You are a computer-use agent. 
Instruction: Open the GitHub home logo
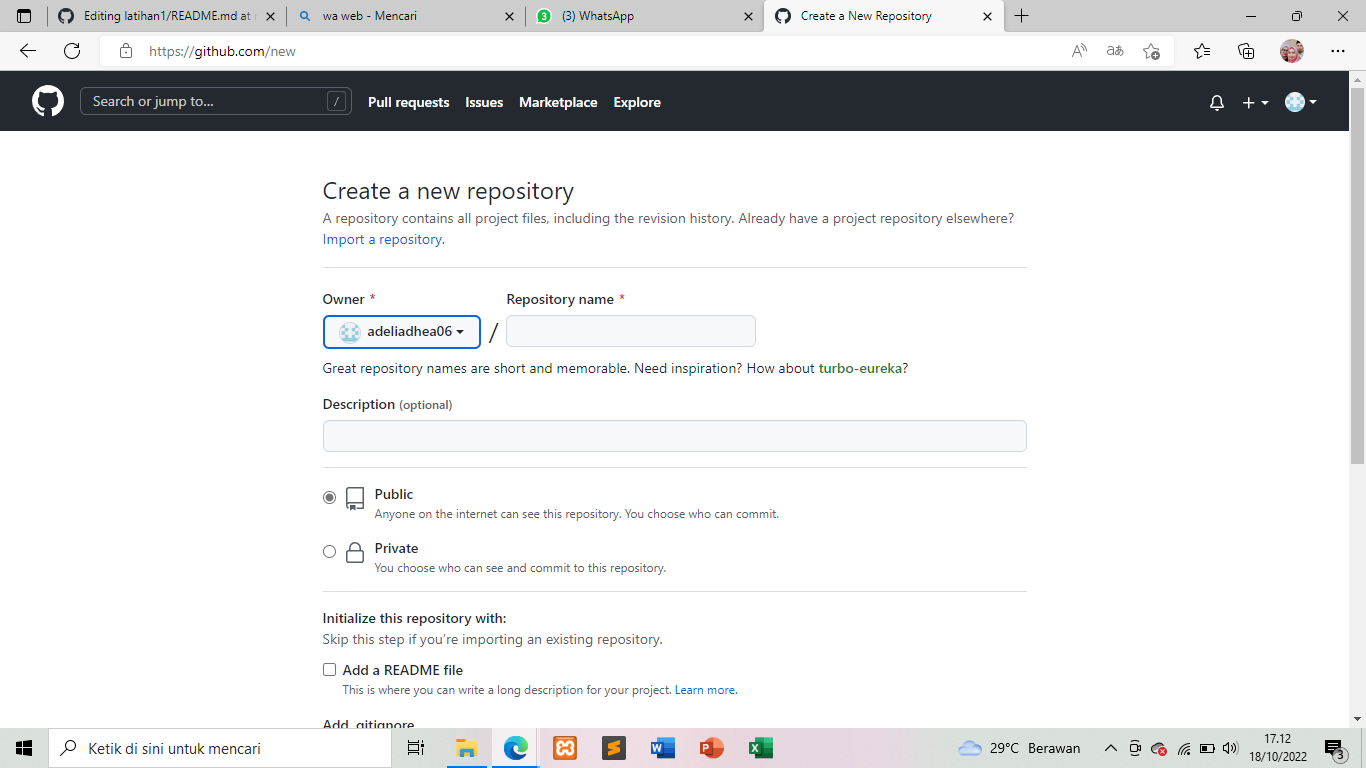47,101
